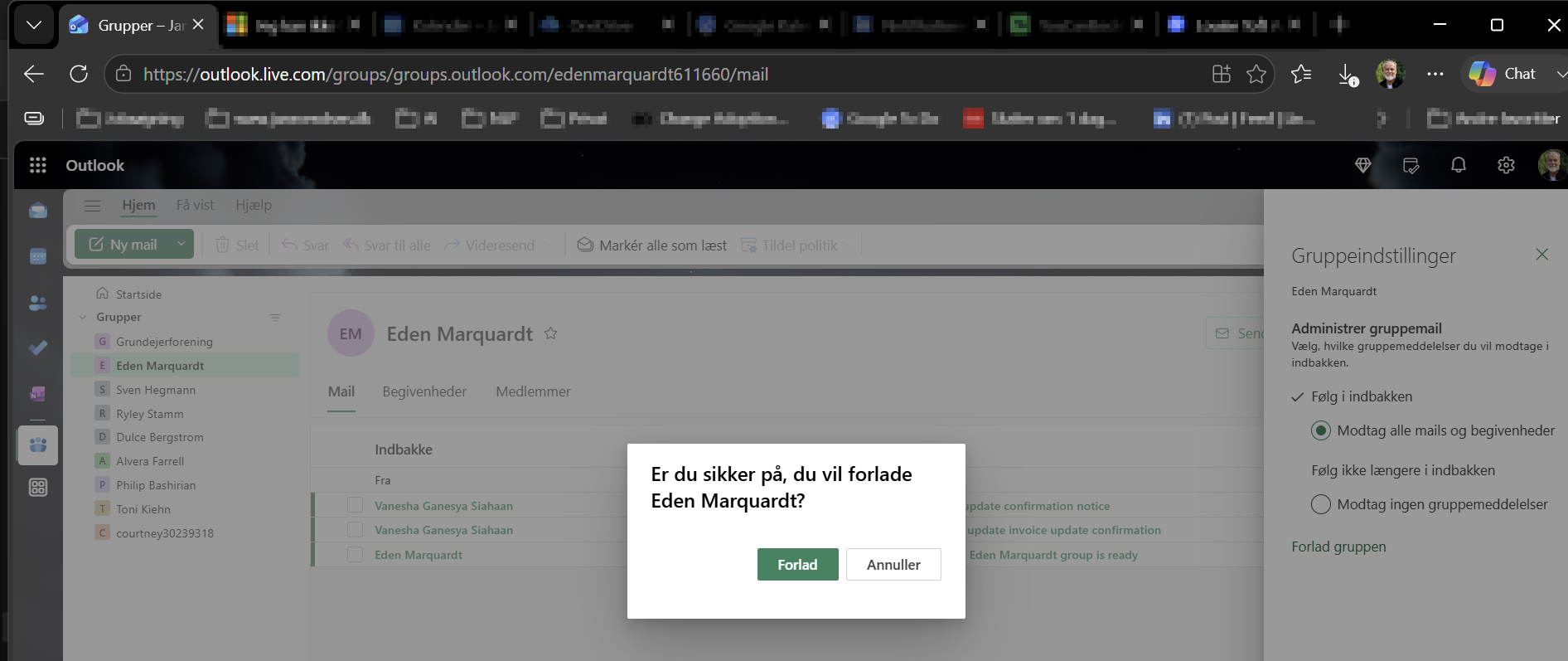Open browser downloads icon

click(x=1347, y=75)
